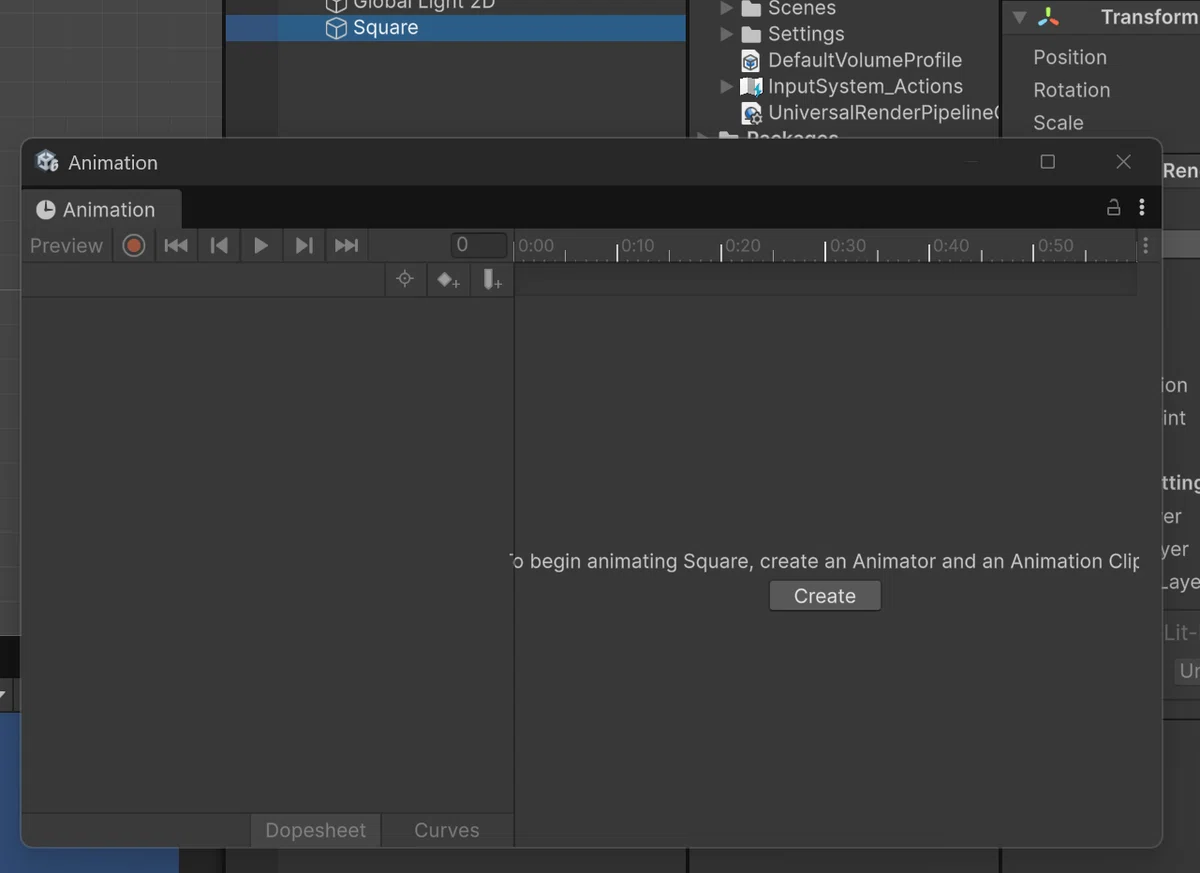Click the Rotation label in Inspector
This screenshot has width=1200, height=873.
point(1072,90)
